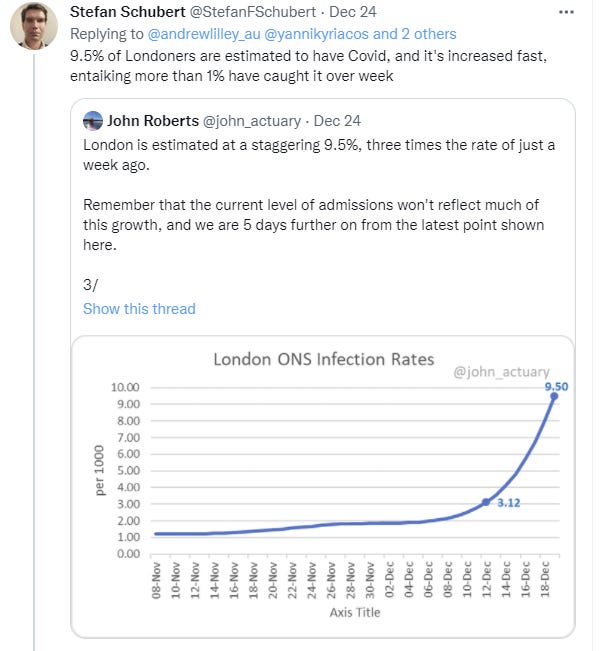
Task: Click "Show this thread"
Action: click(x=139, y=308)
